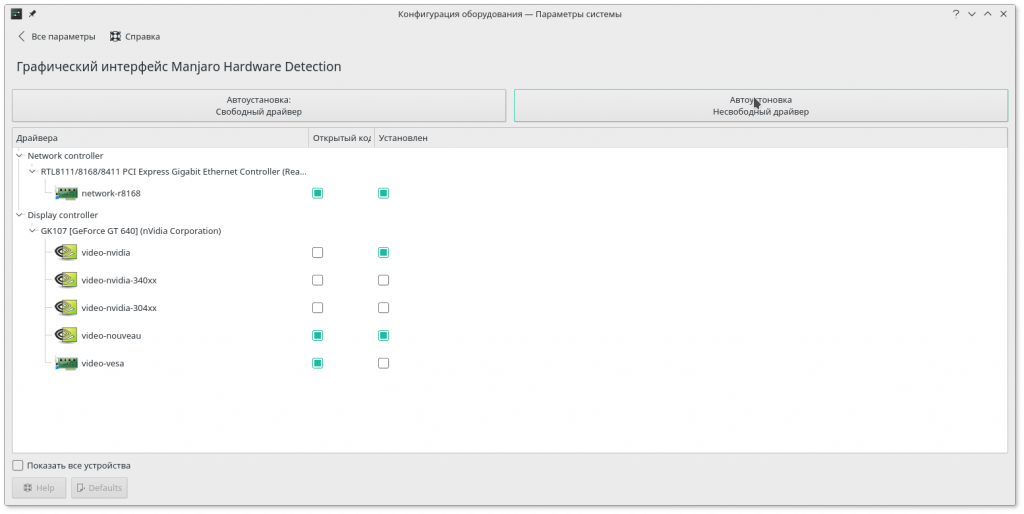This screenshot has height=514, width=1024.
Task: Select RTL8111/8168/8411 PCI Express device label
Action: click(x=174, y=172)
